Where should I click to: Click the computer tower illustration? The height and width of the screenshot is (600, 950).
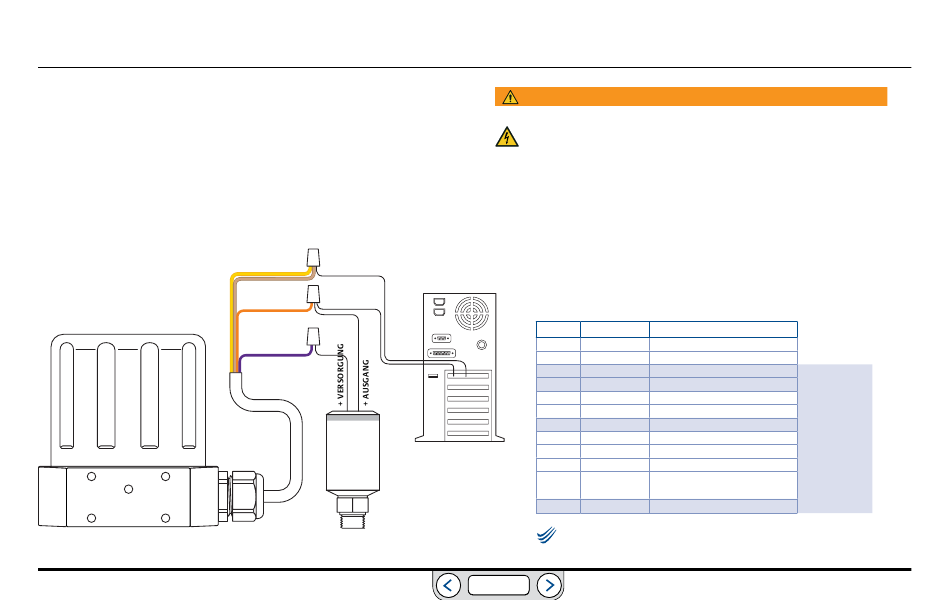pos(460,367)
